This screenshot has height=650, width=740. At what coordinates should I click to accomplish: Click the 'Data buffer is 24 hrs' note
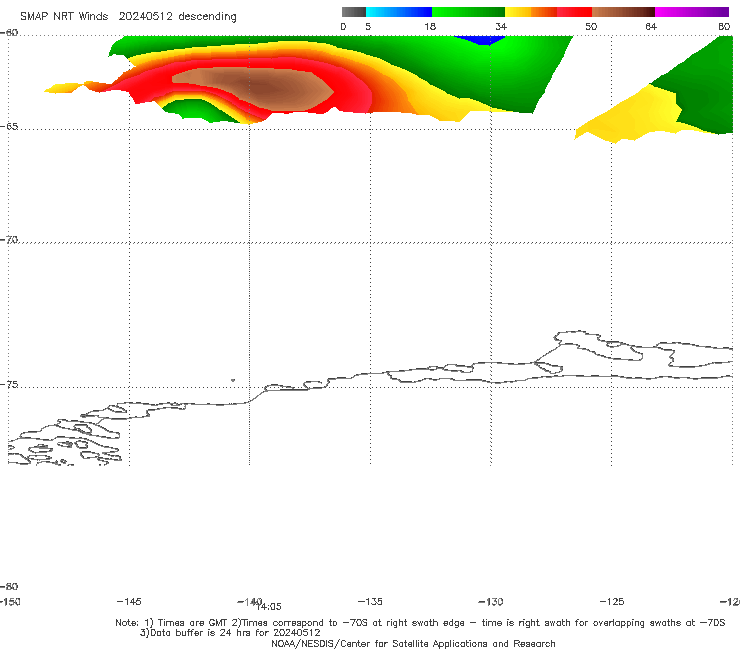[x=230, y=633]
